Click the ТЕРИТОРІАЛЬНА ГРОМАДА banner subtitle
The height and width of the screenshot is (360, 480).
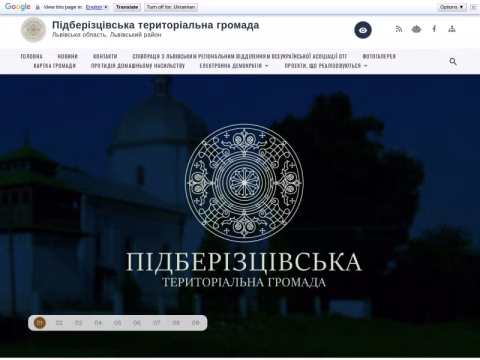coord(244,282)
